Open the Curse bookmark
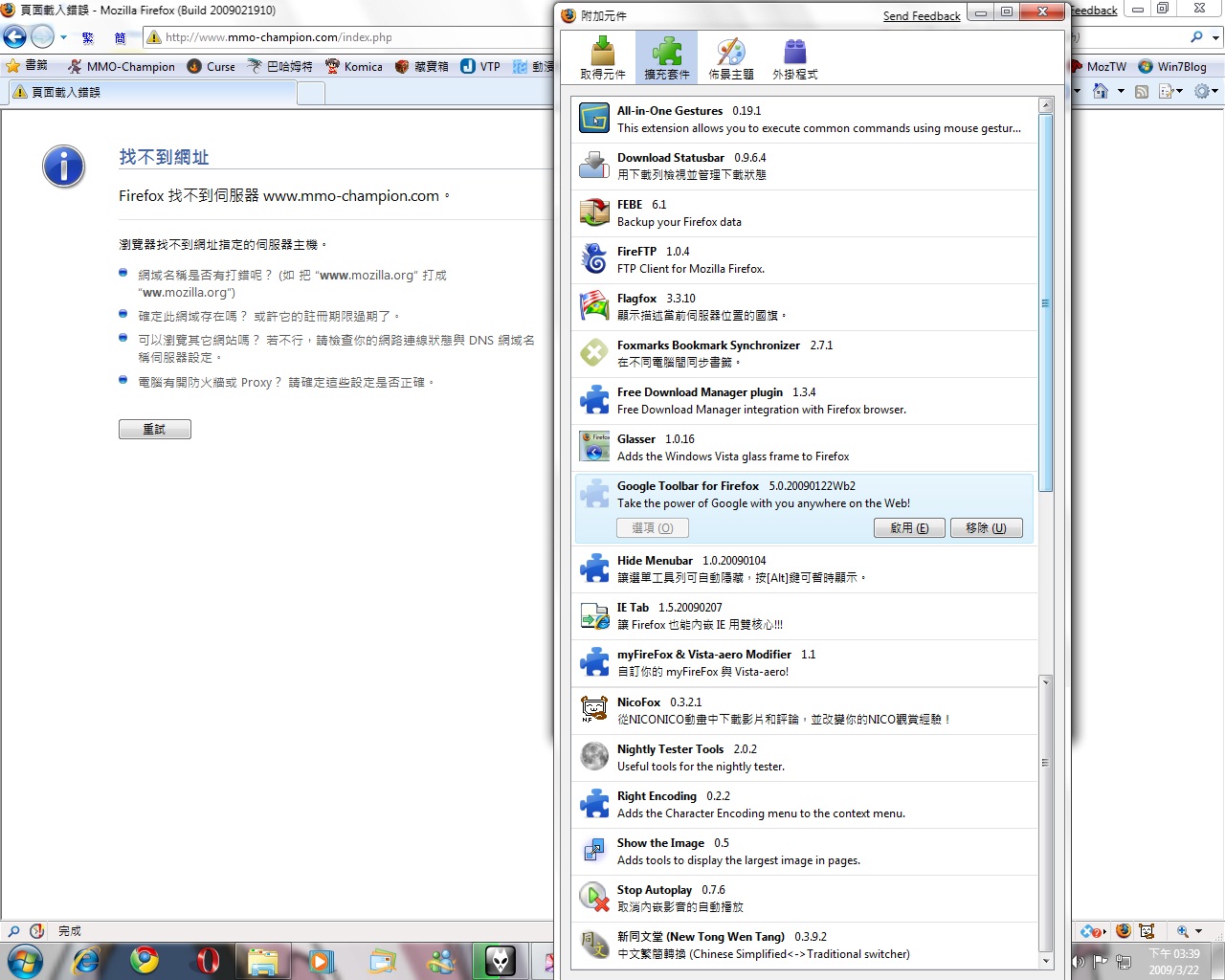This screenshot has width=1225, height=980. tap(212, 66)
